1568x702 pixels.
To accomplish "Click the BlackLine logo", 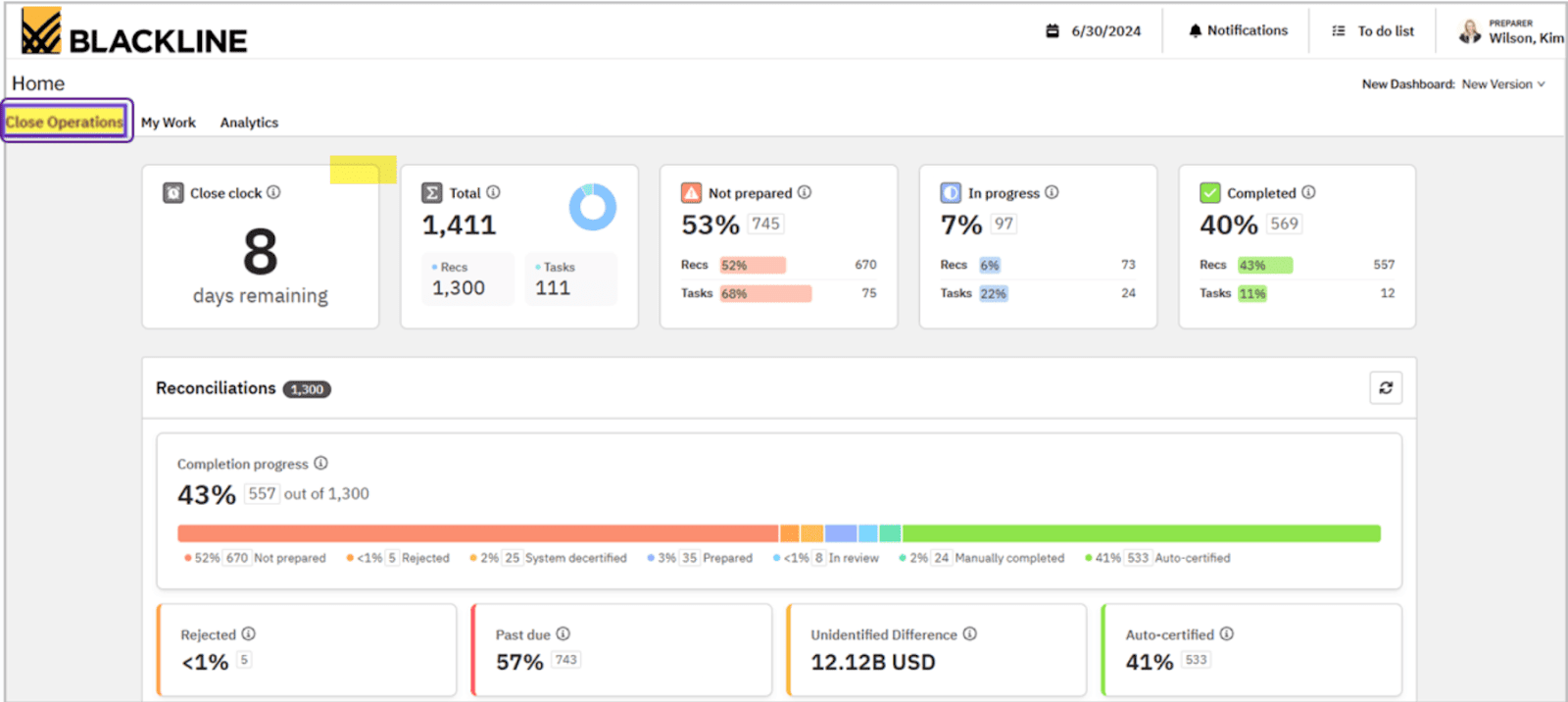I will (x=134, y=31).
